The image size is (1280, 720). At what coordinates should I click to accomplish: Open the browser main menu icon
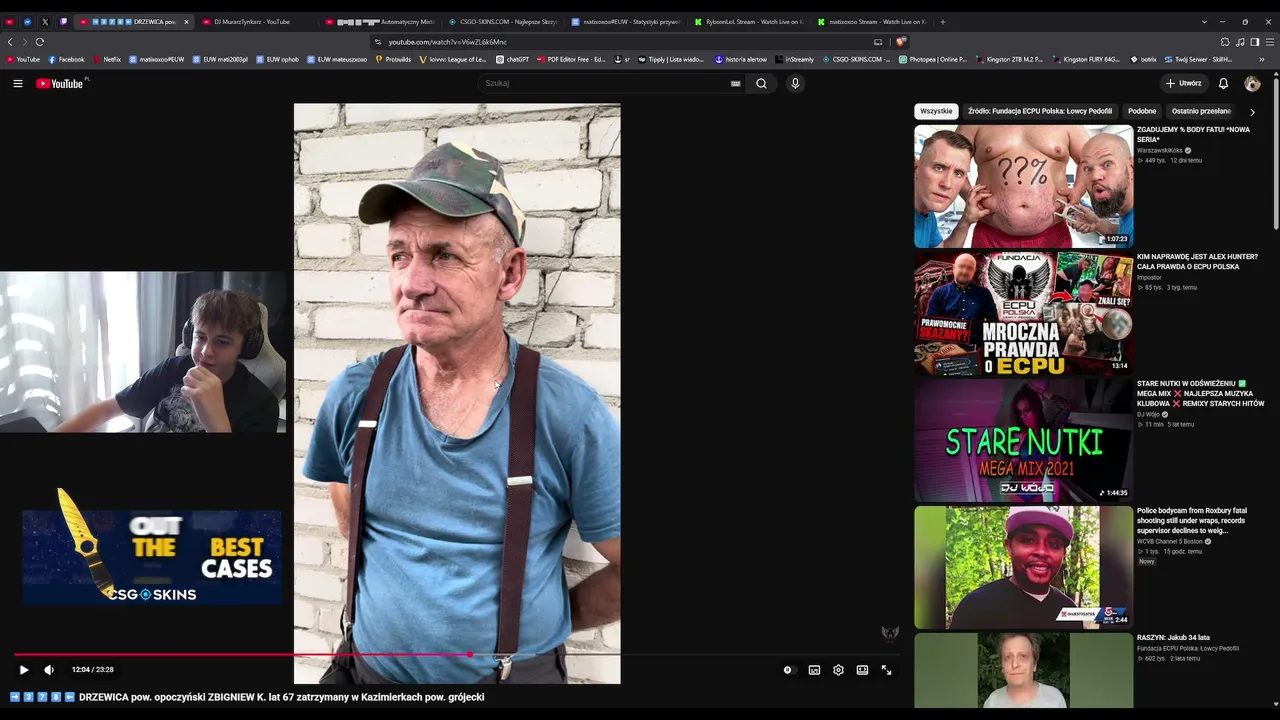[x=1270, y=42]
